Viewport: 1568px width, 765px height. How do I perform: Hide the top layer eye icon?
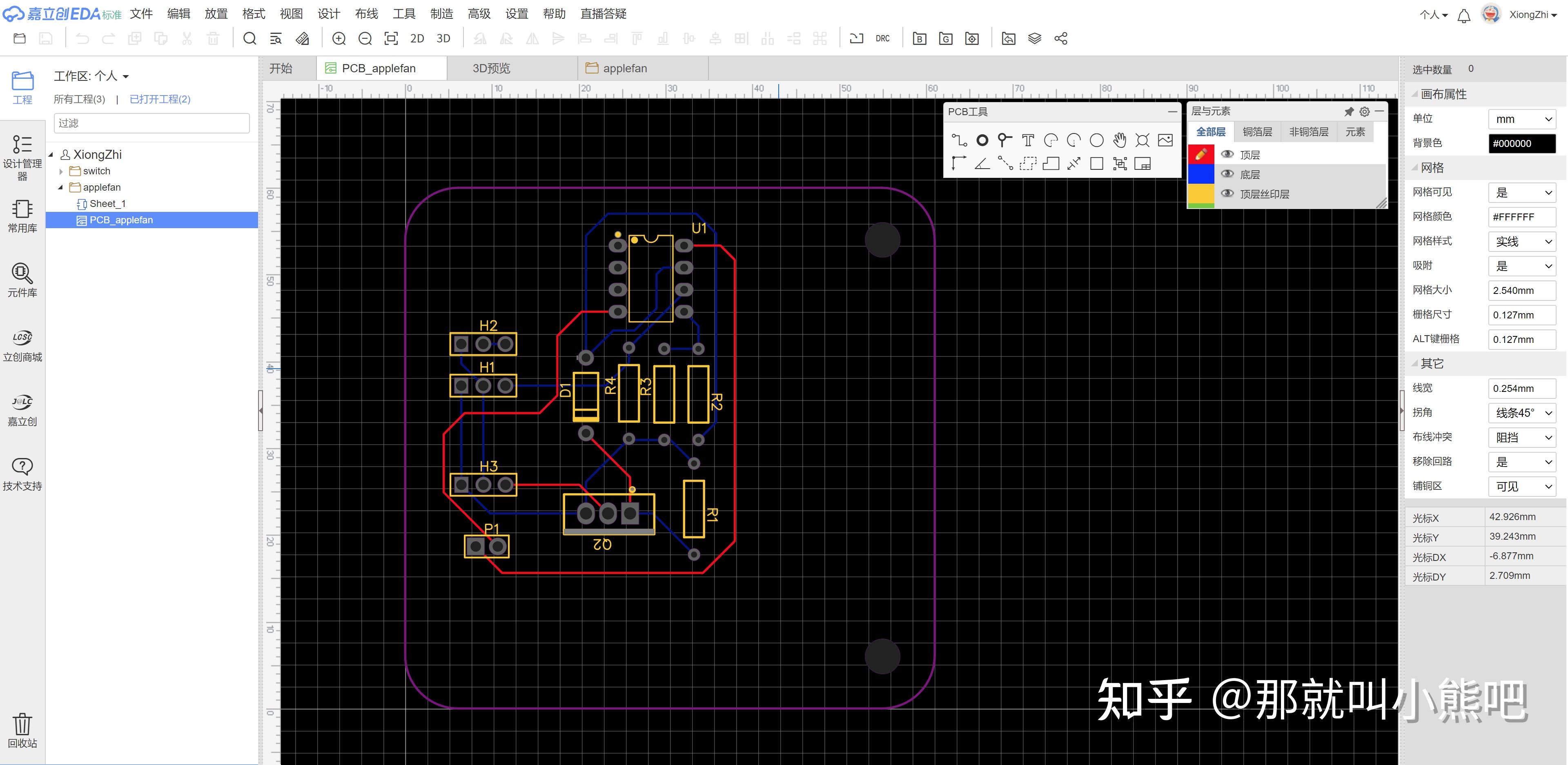click(1227, 155)
